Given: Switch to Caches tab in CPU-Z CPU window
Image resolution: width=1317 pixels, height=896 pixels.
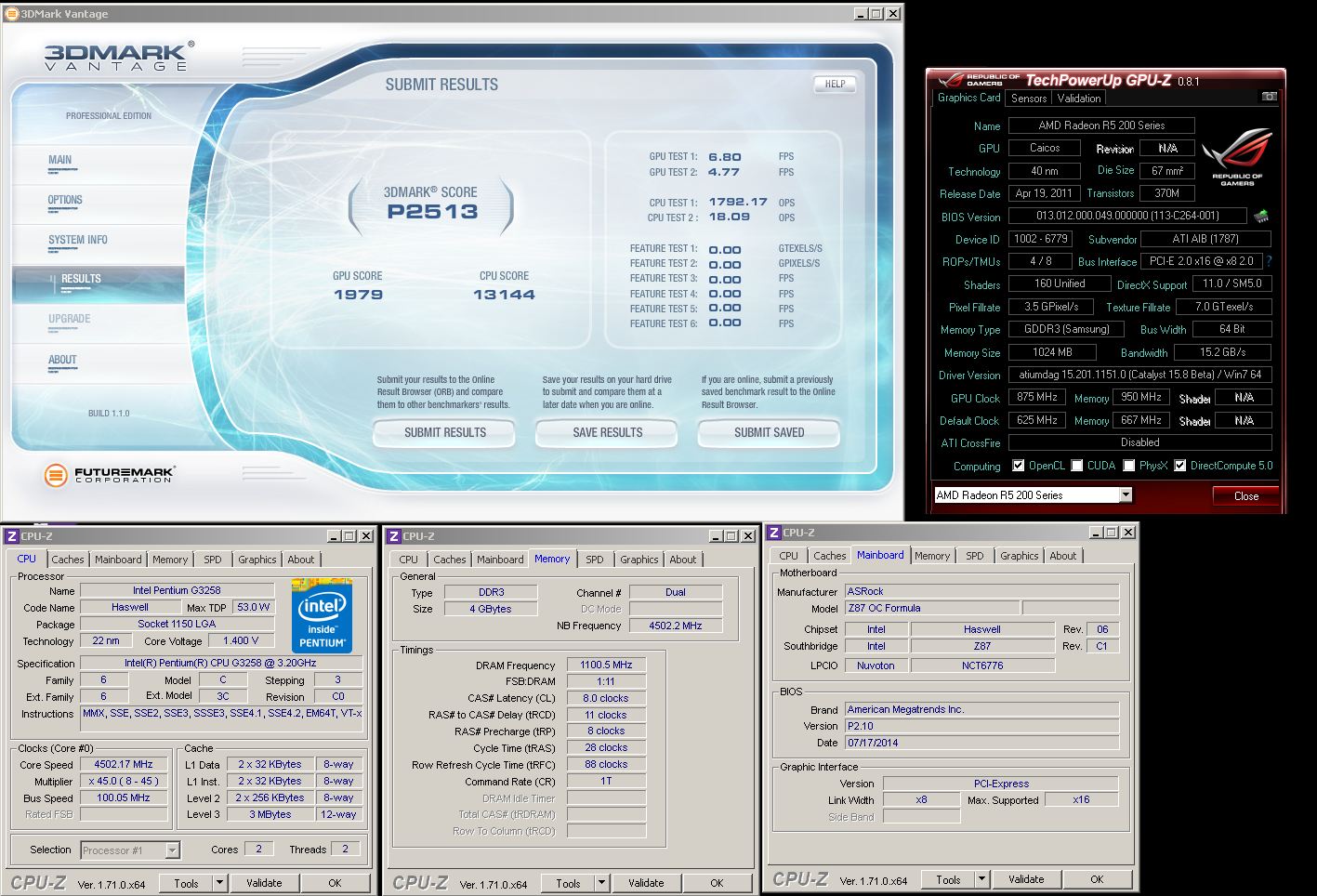Looking at the screenshot, I should click(x=68, y=560).
